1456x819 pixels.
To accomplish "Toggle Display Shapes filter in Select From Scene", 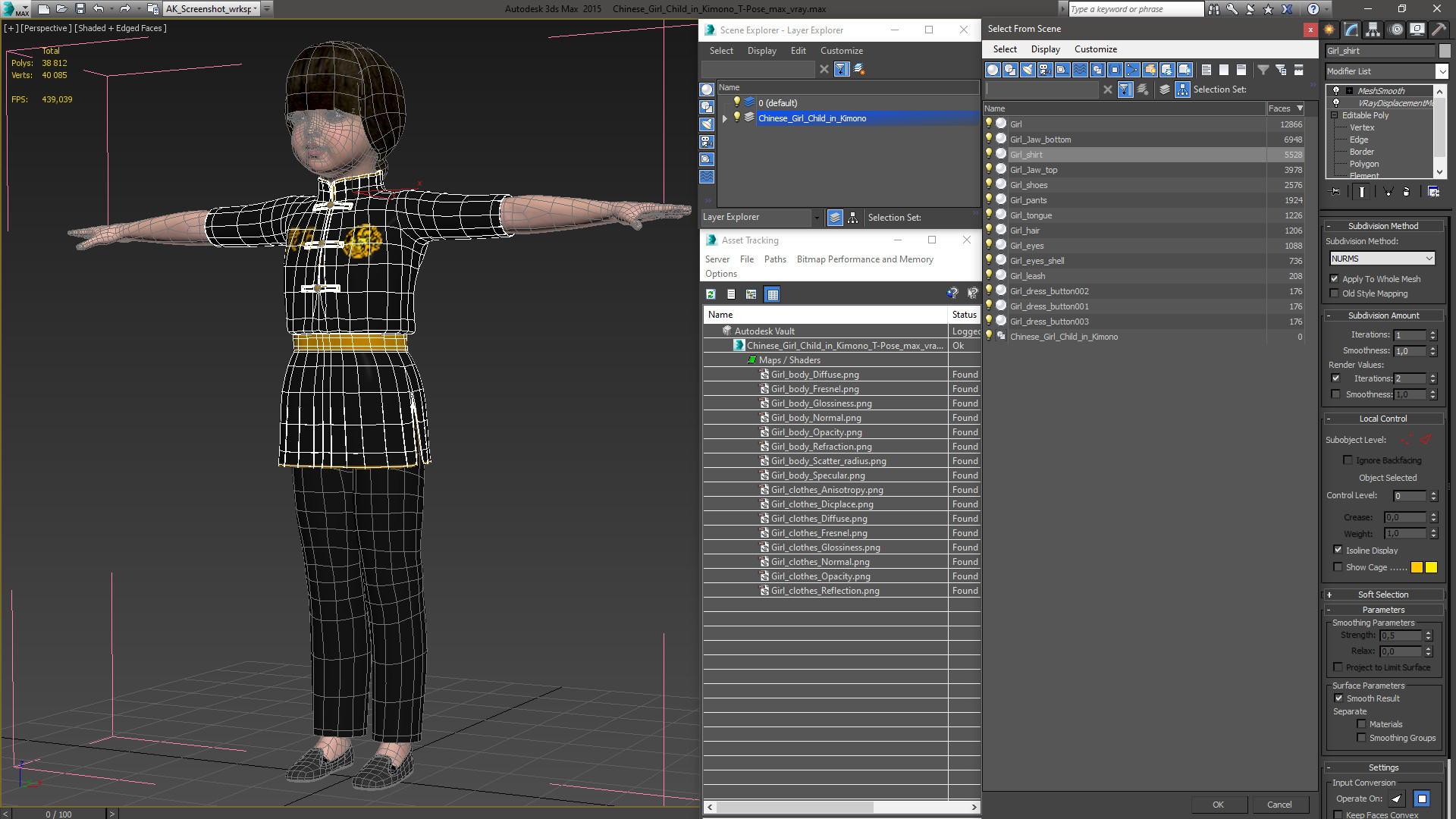I will (1010, 70).
